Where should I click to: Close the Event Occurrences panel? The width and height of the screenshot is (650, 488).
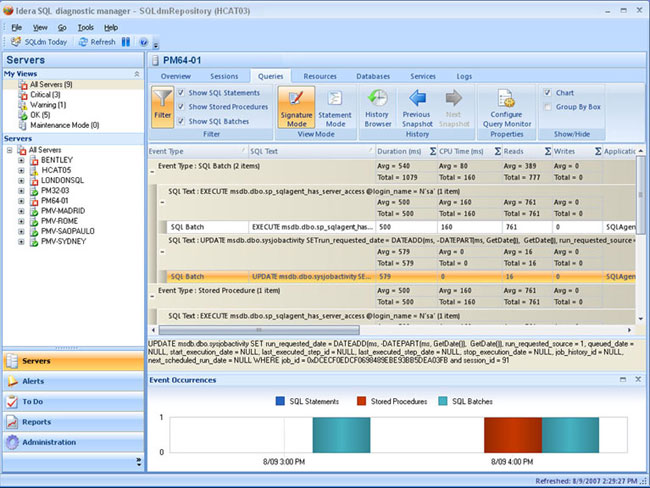pyautogui.click(x=638, y=379)
